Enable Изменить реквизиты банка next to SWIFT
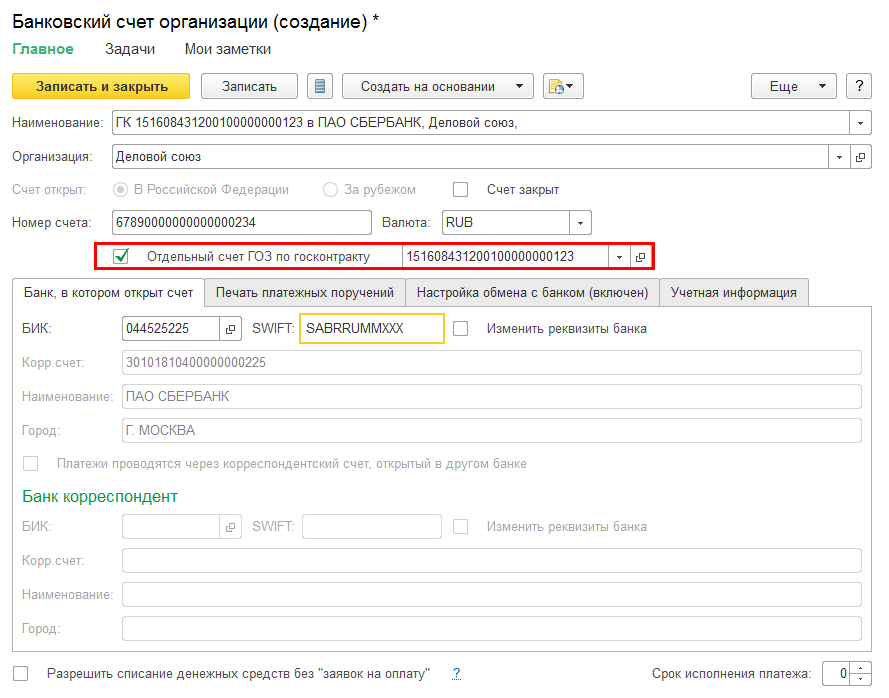The height and width of the screenshot is (698, 889). point(461,329)
